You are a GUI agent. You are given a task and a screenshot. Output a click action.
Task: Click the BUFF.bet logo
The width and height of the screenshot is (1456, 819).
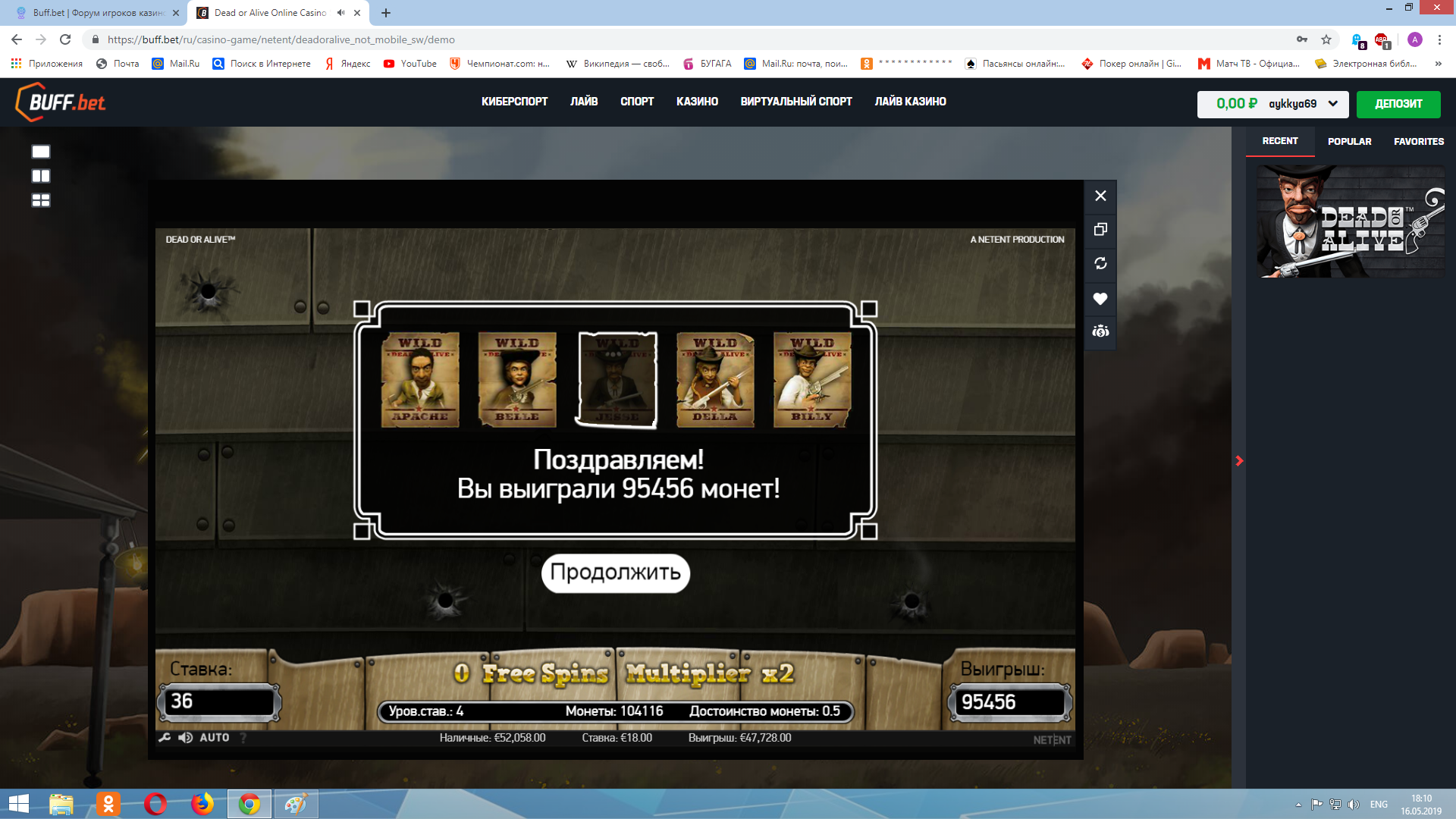click(61, 102)
